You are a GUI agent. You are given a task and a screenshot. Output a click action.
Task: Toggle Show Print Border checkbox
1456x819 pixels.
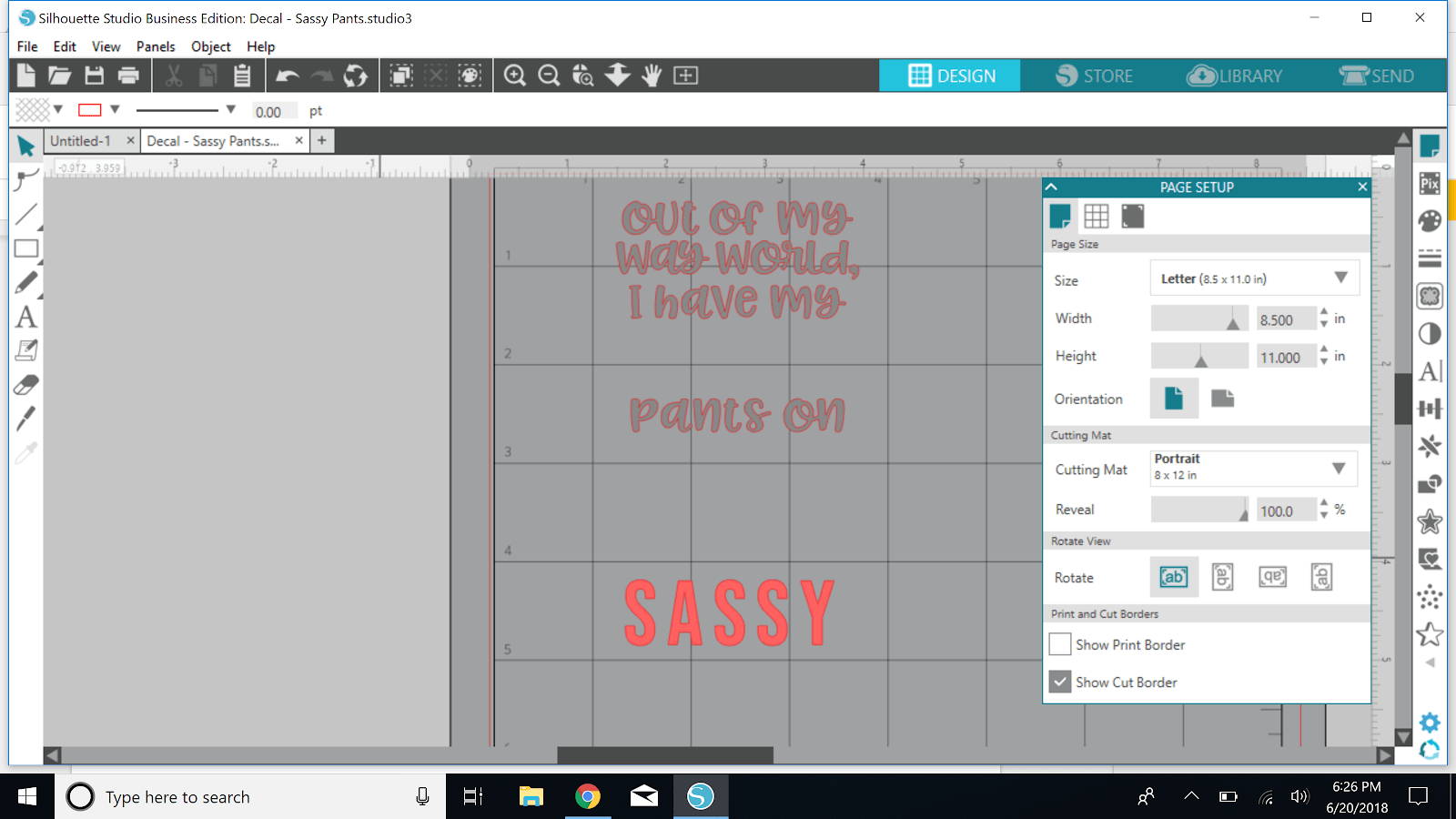tap(1060, 644)
